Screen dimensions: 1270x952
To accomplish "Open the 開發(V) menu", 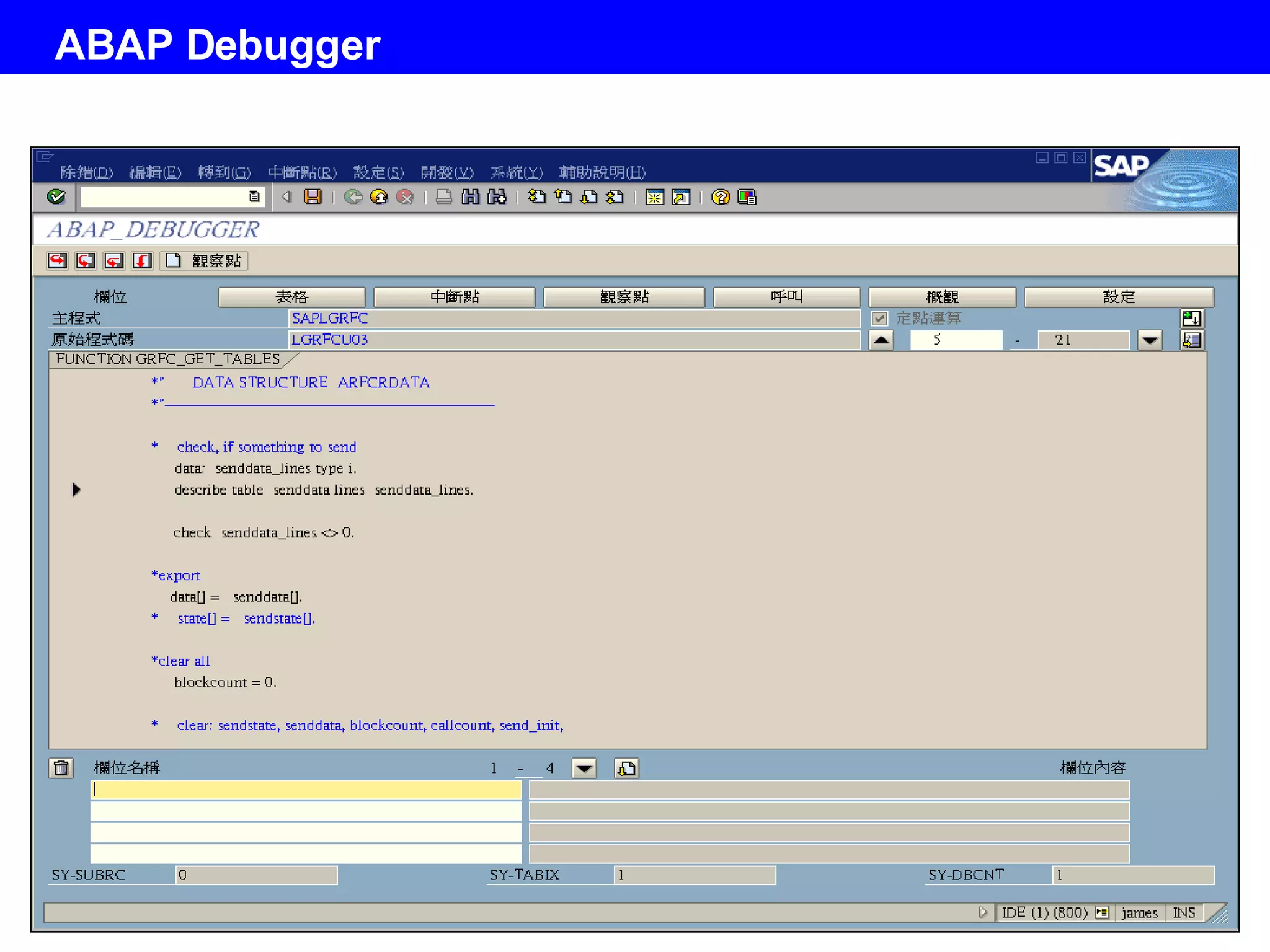I will [447, 172].
